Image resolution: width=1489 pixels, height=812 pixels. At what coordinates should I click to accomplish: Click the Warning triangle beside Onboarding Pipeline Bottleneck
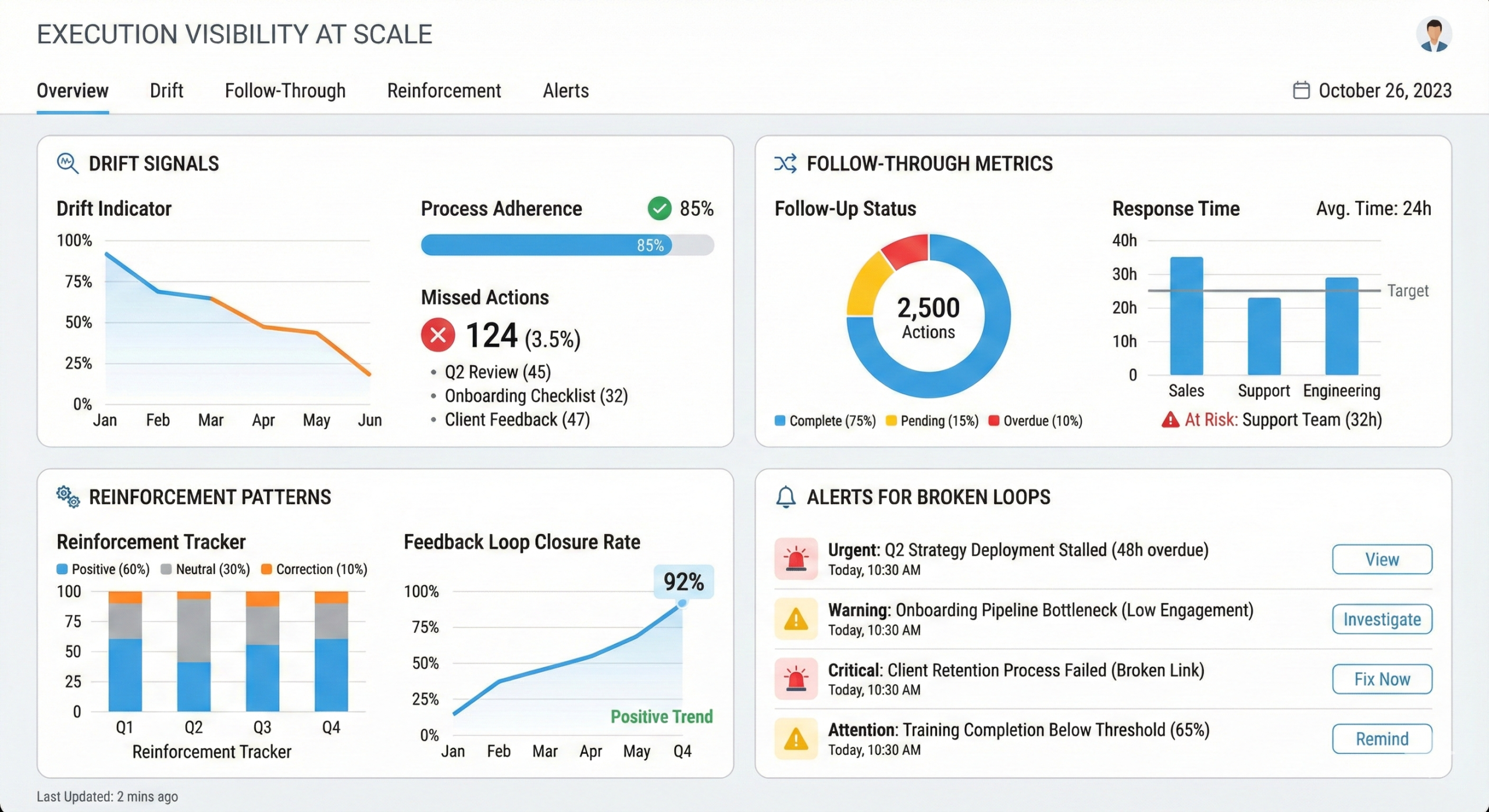click(796, 618)
